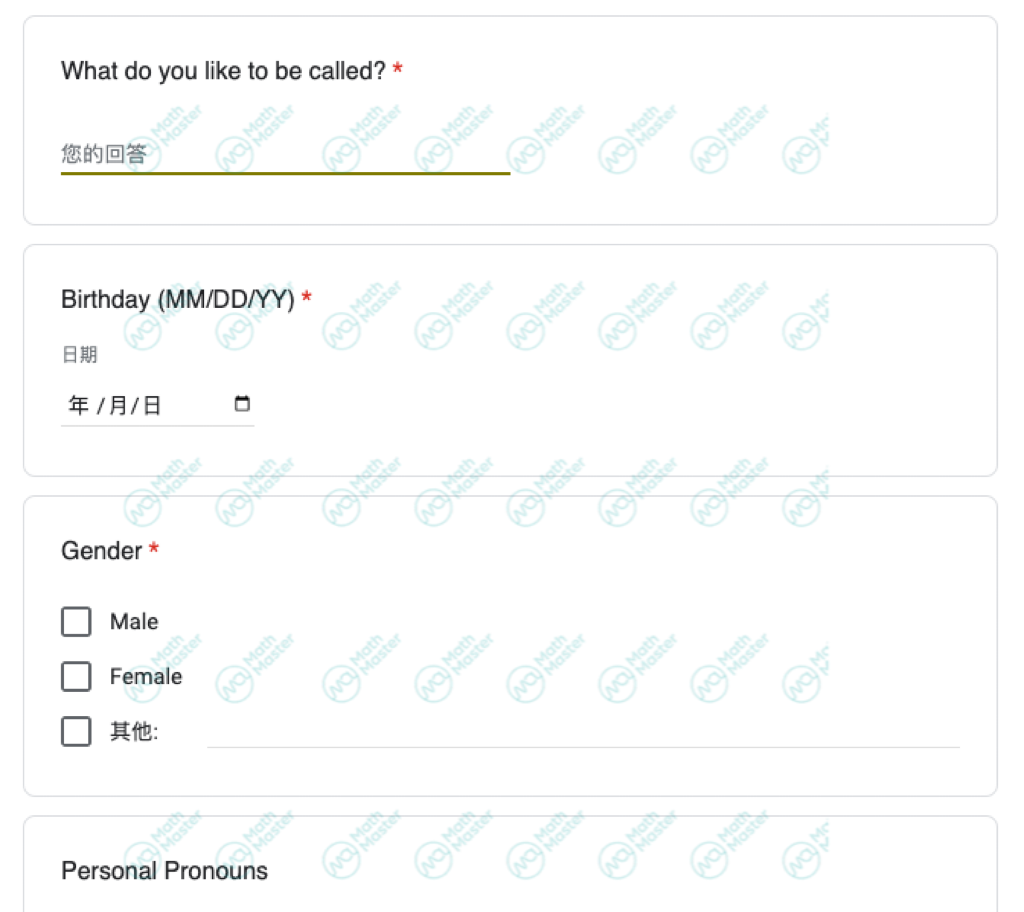
Task: Open the birthday calendar picker icon
Action: pos(242,404)
